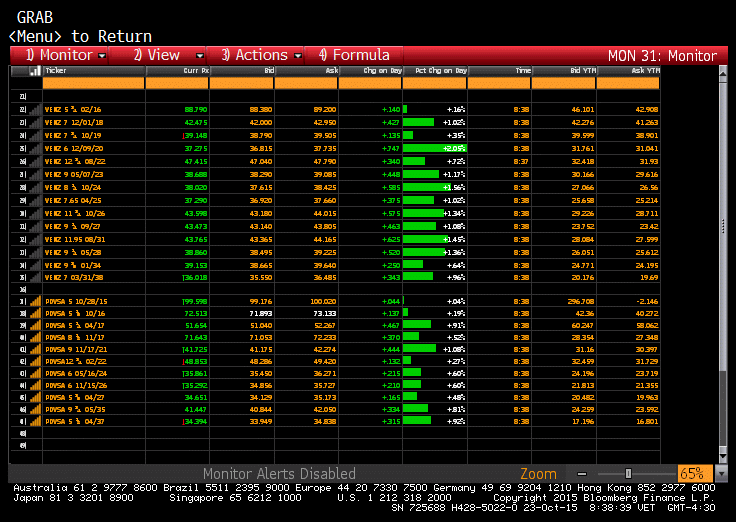The image size is (736, 522).
Task: Click chart icon for VENZ 7.65 04/25 row
Action: tap(35, 200)
